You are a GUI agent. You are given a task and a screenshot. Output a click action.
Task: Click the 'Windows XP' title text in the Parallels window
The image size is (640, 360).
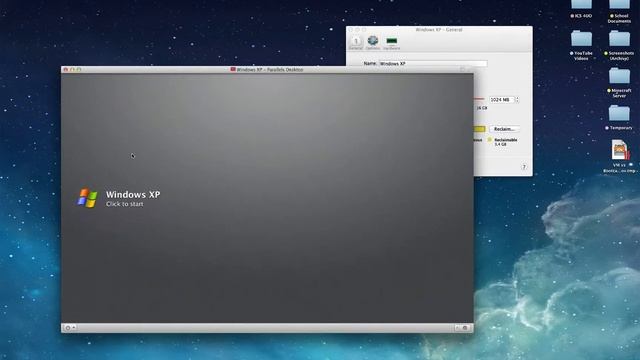point(133,195)
